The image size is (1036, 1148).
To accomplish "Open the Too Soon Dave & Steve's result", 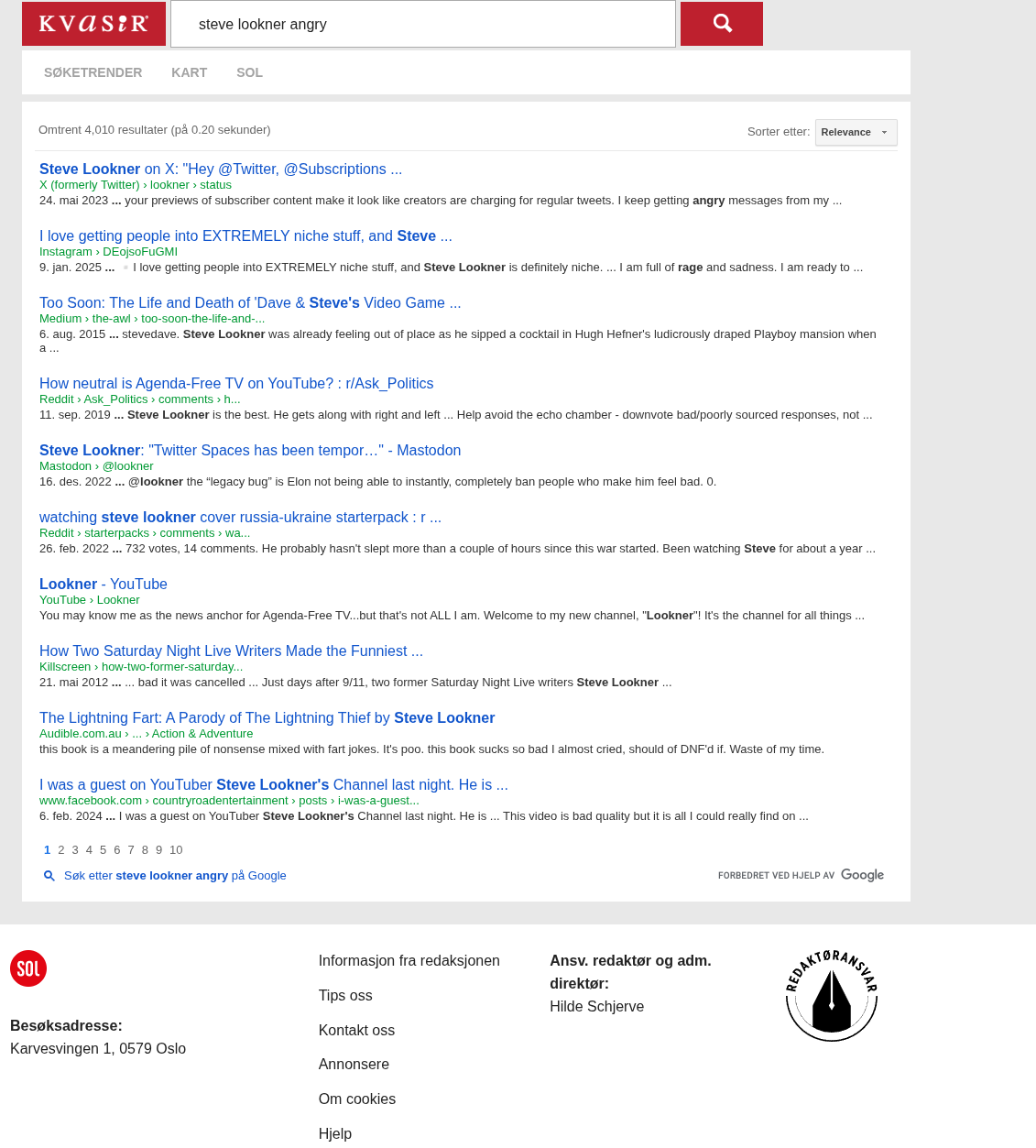I will pyautogui.click(x=250, y=302).
